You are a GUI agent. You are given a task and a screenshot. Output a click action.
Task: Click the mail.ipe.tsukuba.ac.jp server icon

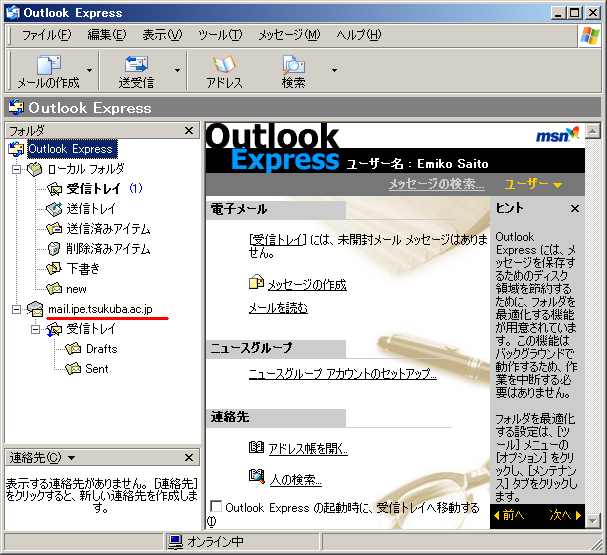tap(35, 309)
